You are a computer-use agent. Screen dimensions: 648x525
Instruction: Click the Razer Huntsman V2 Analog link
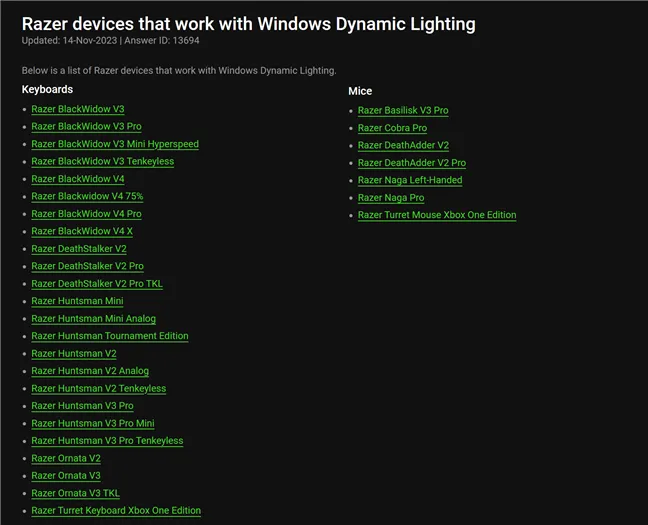90,371
